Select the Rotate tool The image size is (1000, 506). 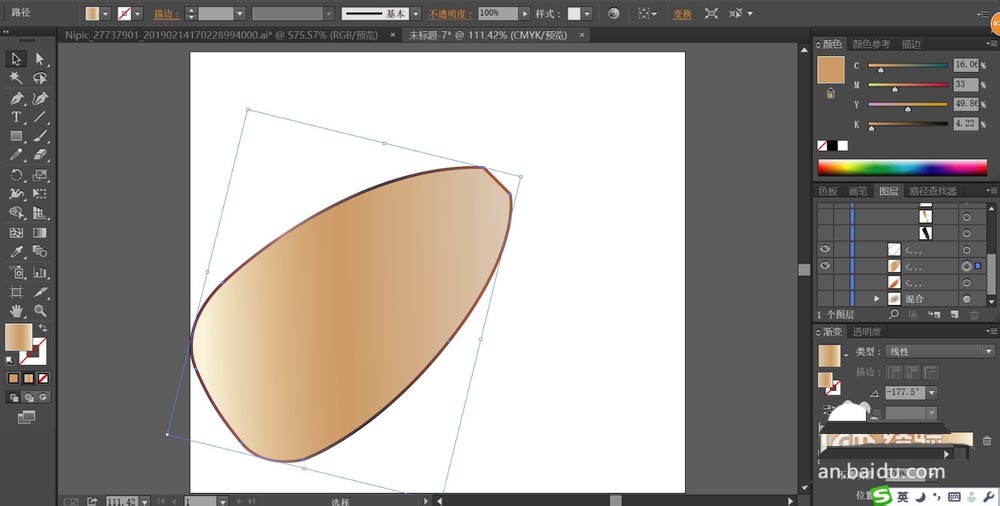[x=16, y=175]
